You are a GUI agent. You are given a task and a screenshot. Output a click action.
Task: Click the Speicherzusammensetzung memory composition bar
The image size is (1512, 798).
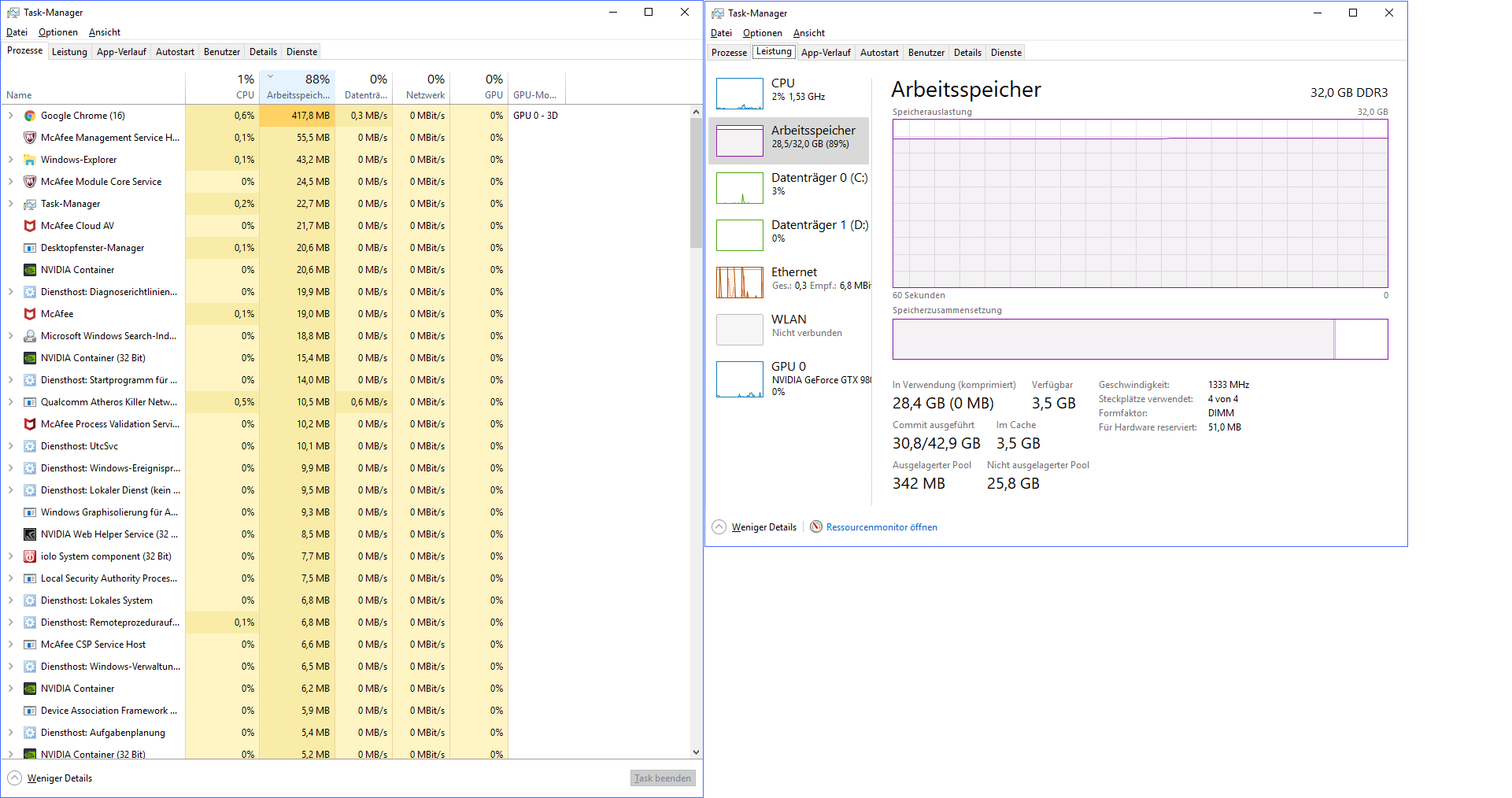click(1140, 339)
